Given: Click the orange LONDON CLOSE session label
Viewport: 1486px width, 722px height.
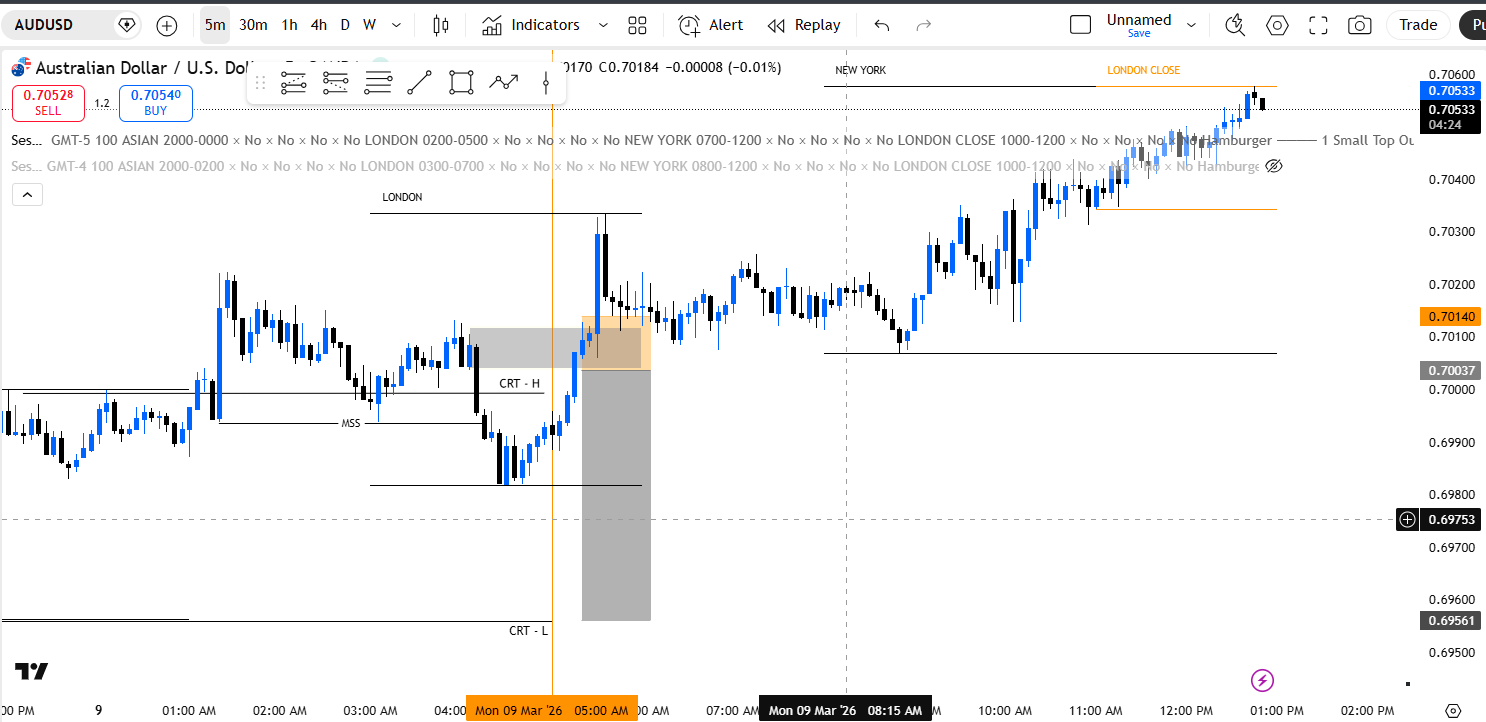Looking at the screenshot, I should 1143,70.
